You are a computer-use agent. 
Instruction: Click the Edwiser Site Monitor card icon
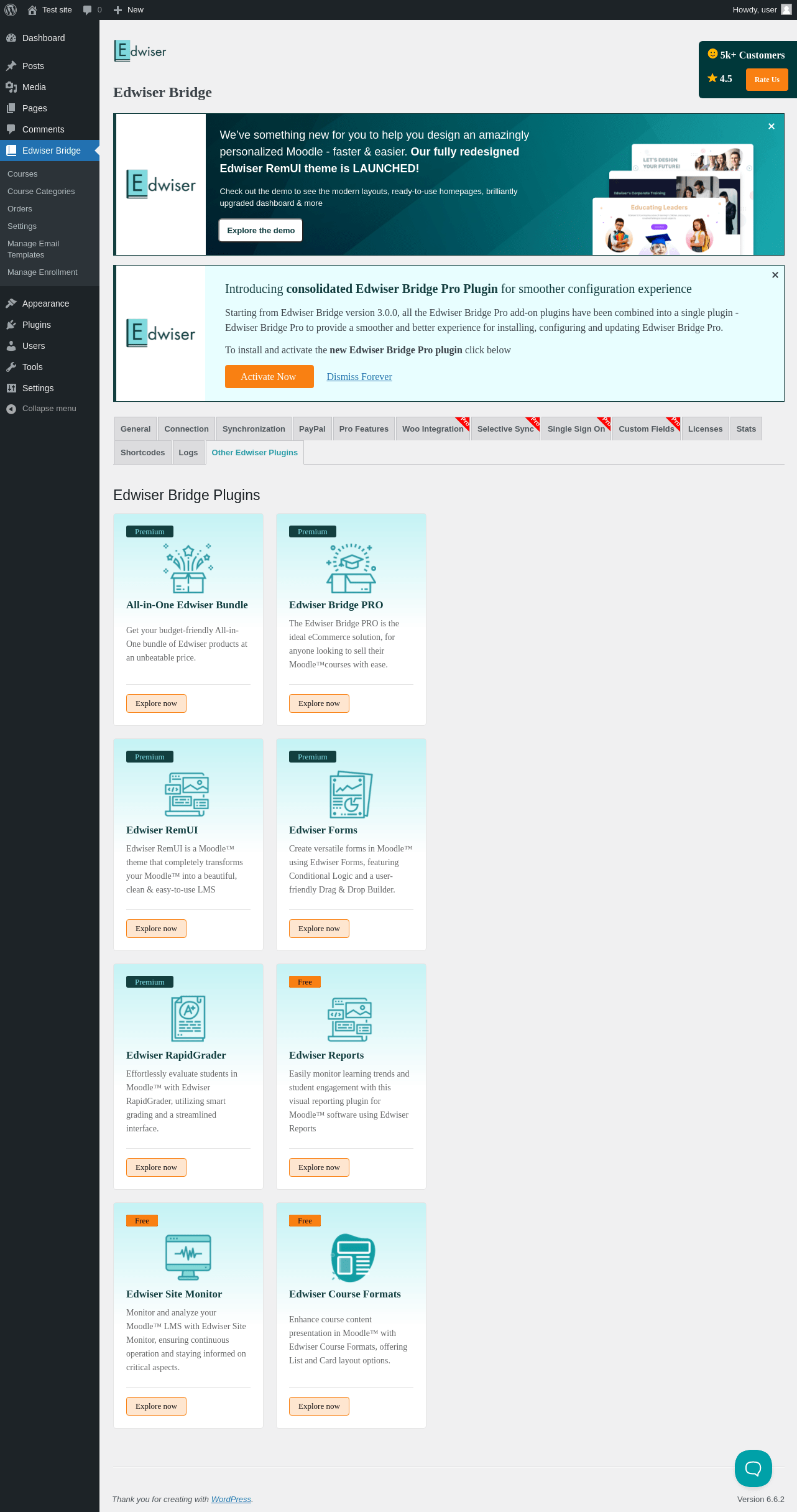(188, 1257)
